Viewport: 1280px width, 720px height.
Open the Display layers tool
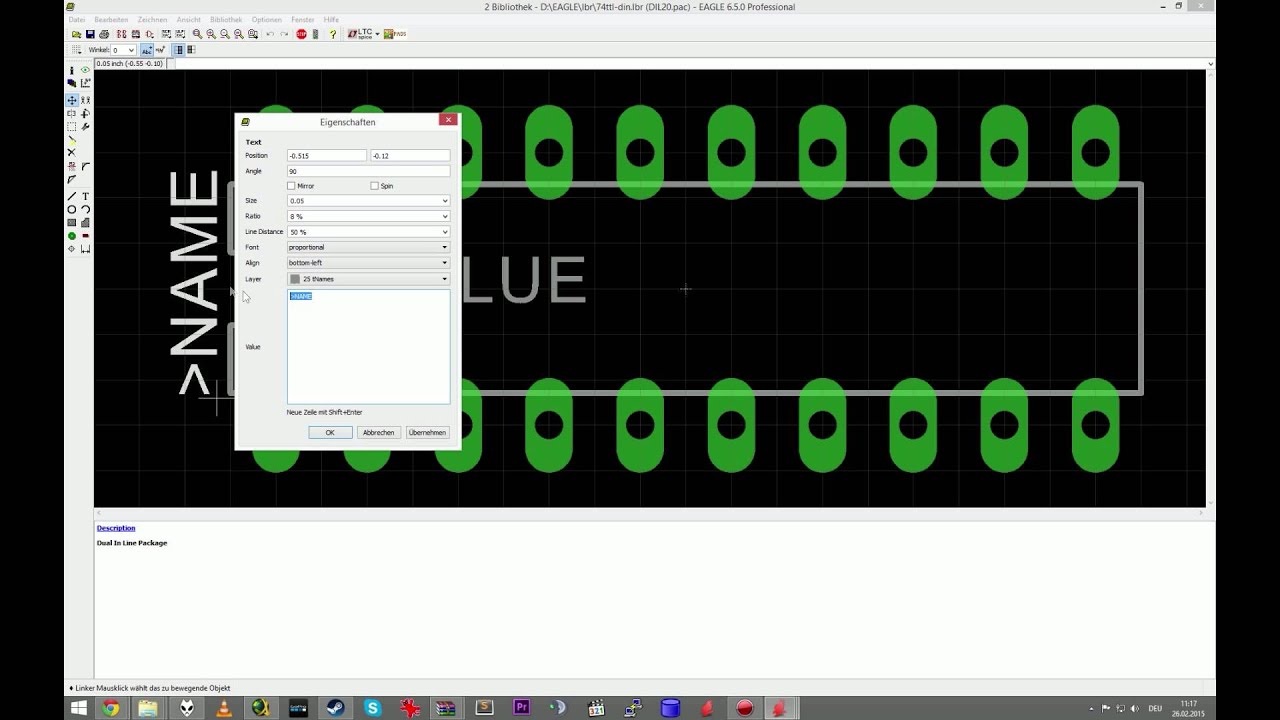pos(72,83)
